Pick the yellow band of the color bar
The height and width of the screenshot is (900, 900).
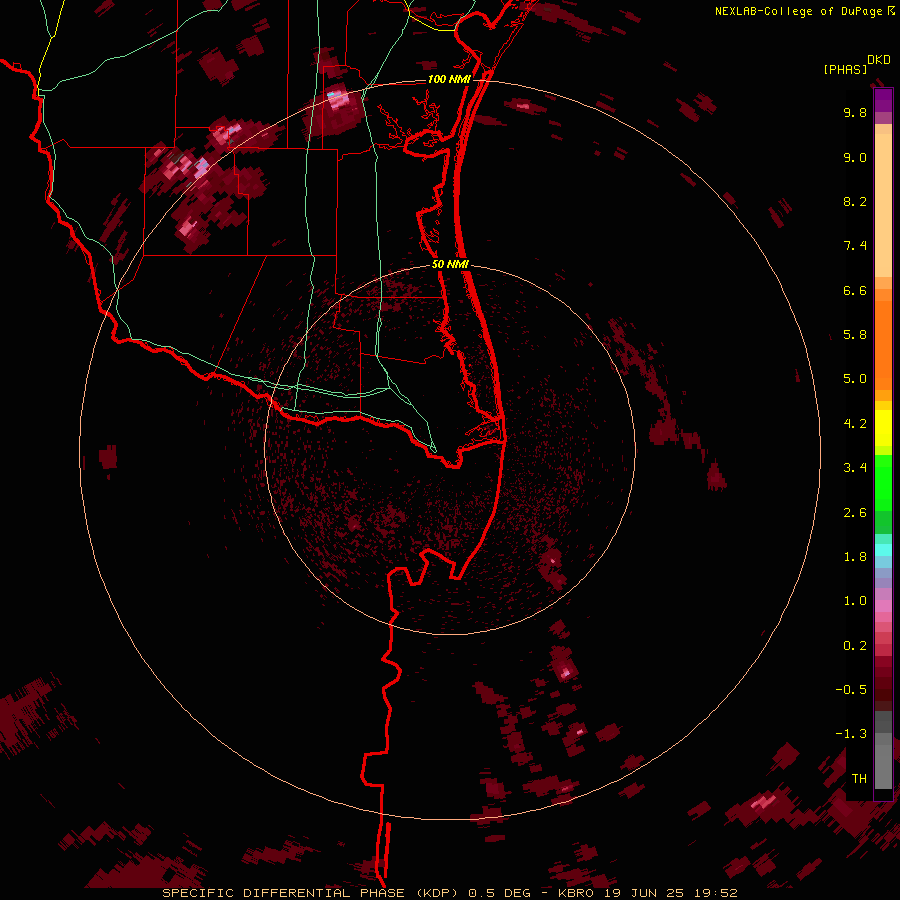tap(883, 428)
